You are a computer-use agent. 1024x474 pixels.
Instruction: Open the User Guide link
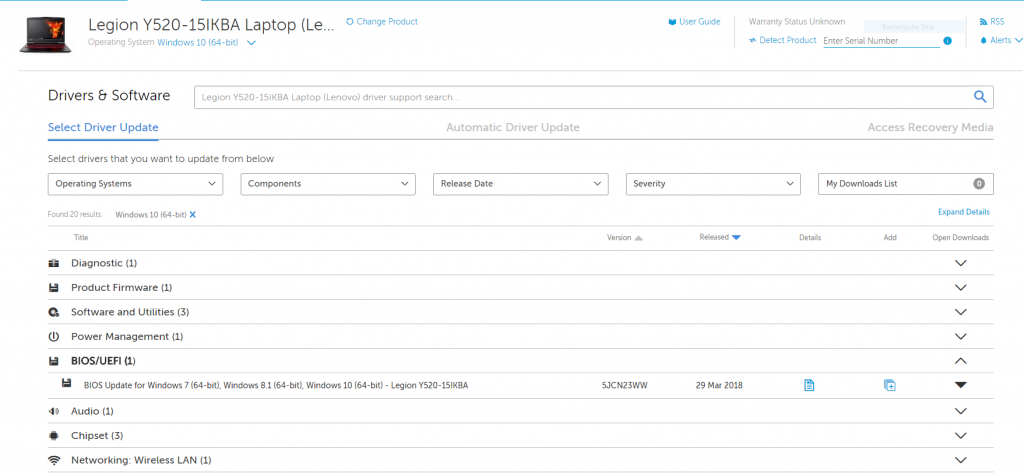[699, 22]
